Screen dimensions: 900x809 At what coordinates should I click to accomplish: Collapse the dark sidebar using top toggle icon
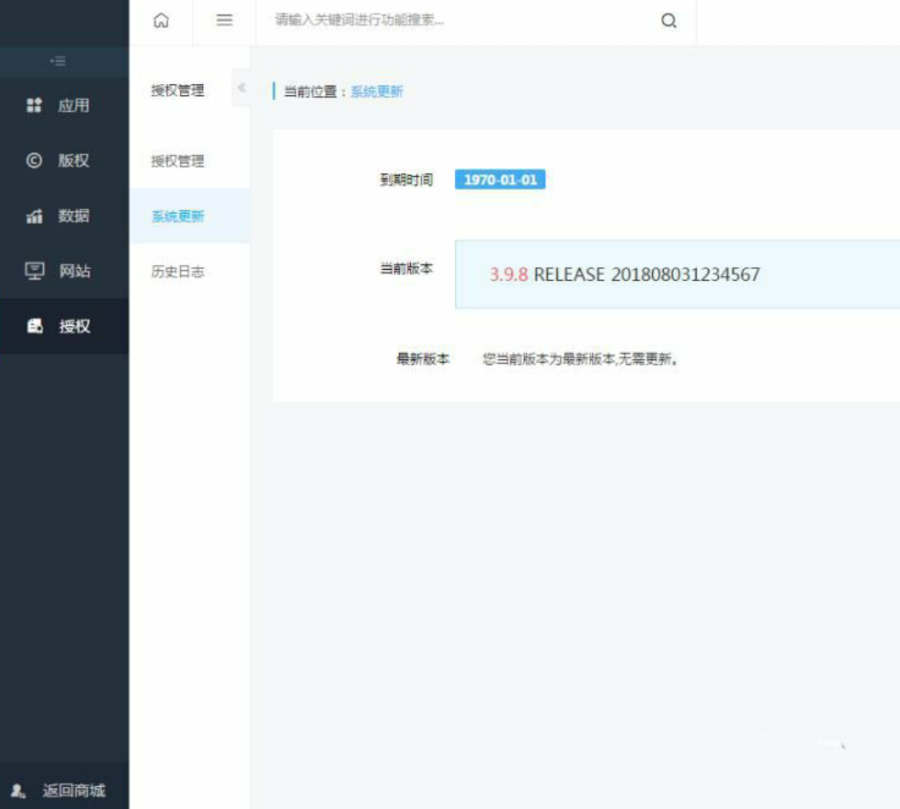coord(58,61)
